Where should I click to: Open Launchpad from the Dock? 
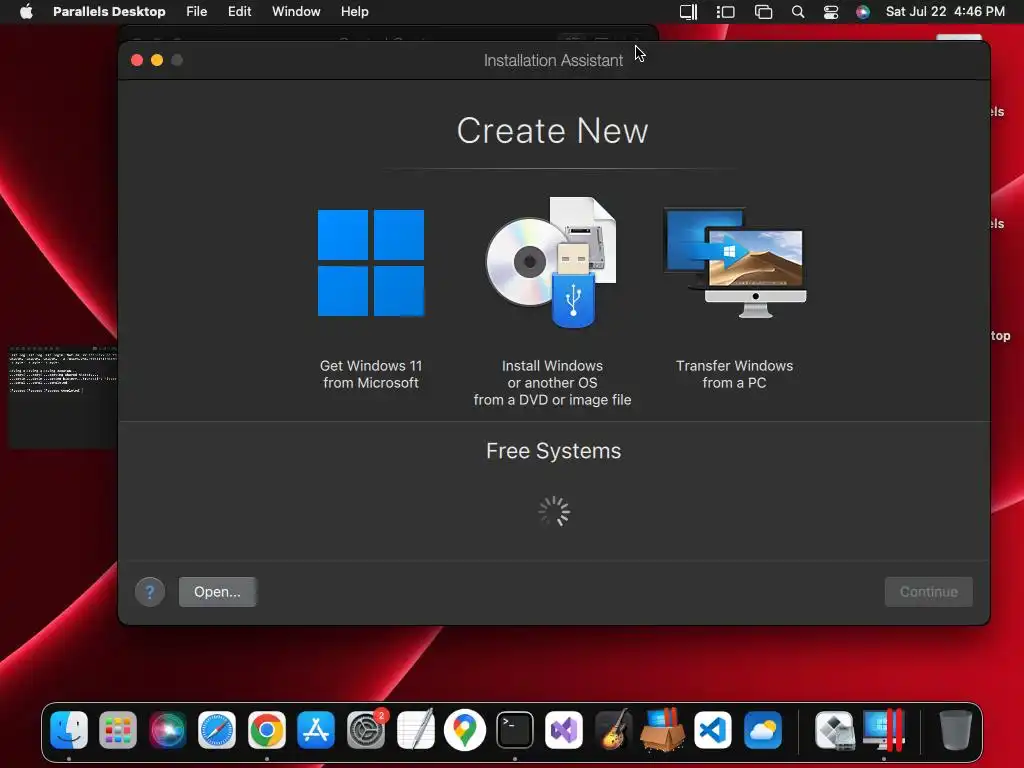tap(118, 729)
